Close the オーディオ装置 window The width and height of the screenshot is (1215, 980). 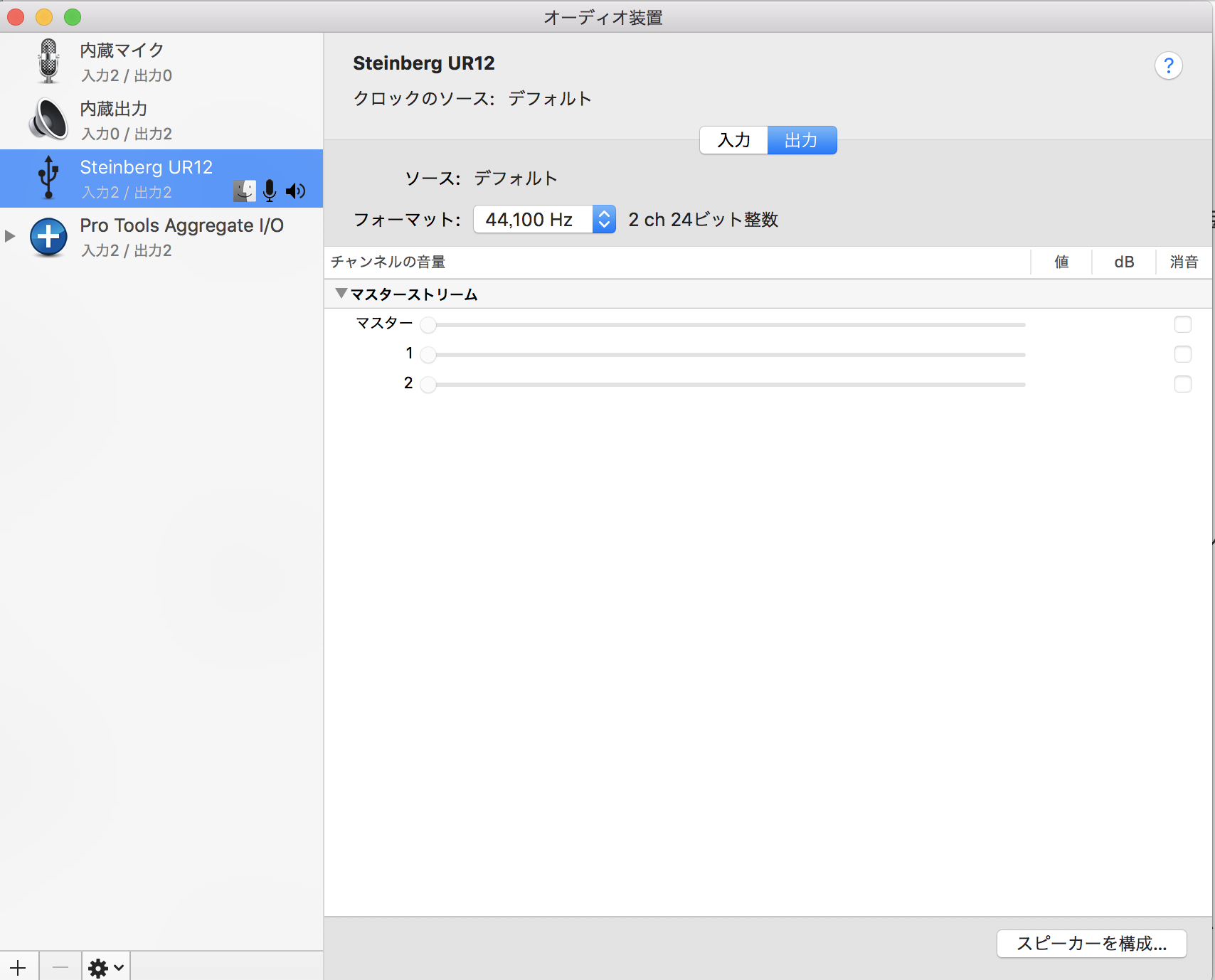click(x=16, y=17)
